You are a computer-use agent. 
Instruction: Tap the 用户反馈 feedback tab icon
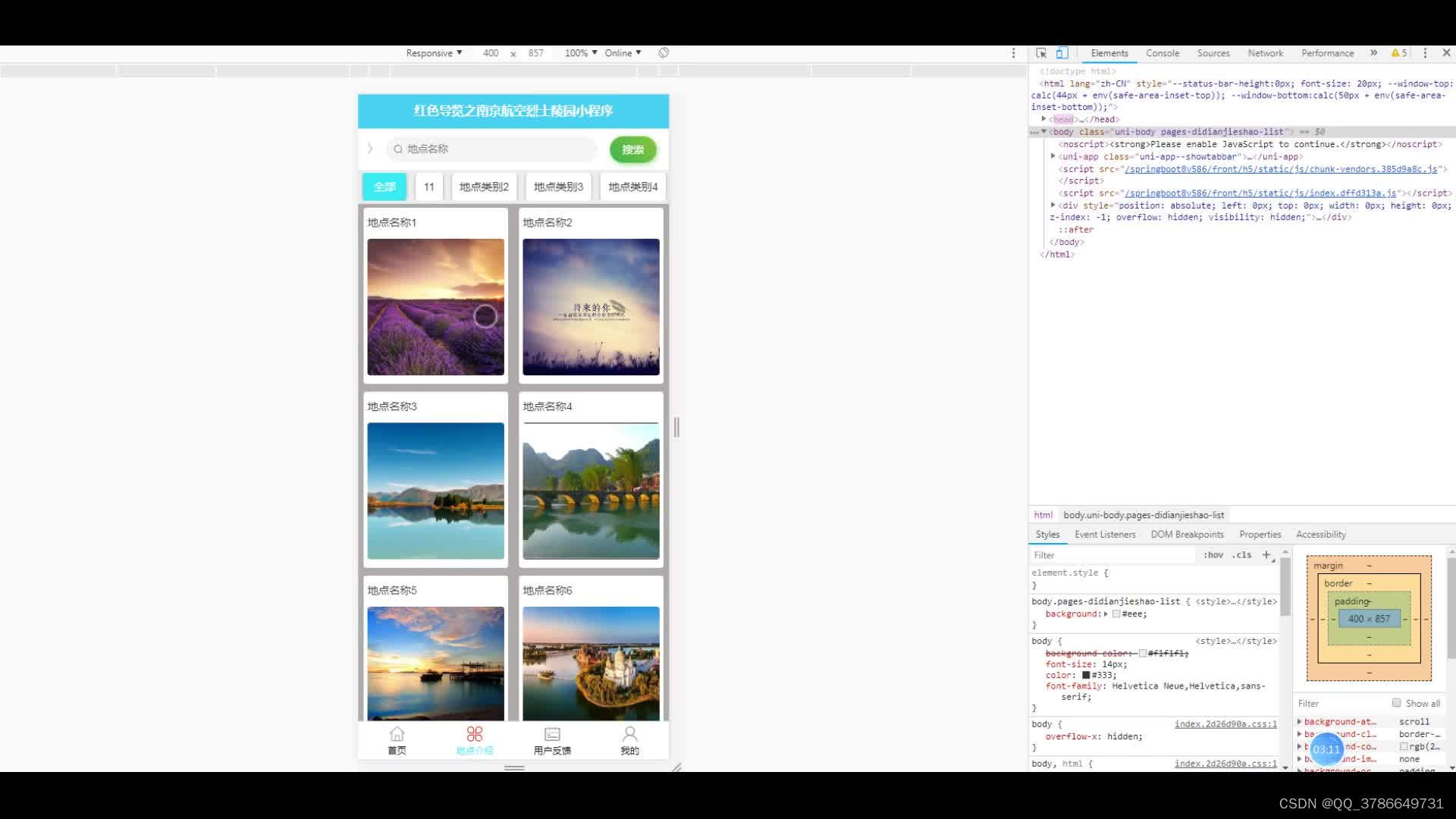[x=552, y=734]
